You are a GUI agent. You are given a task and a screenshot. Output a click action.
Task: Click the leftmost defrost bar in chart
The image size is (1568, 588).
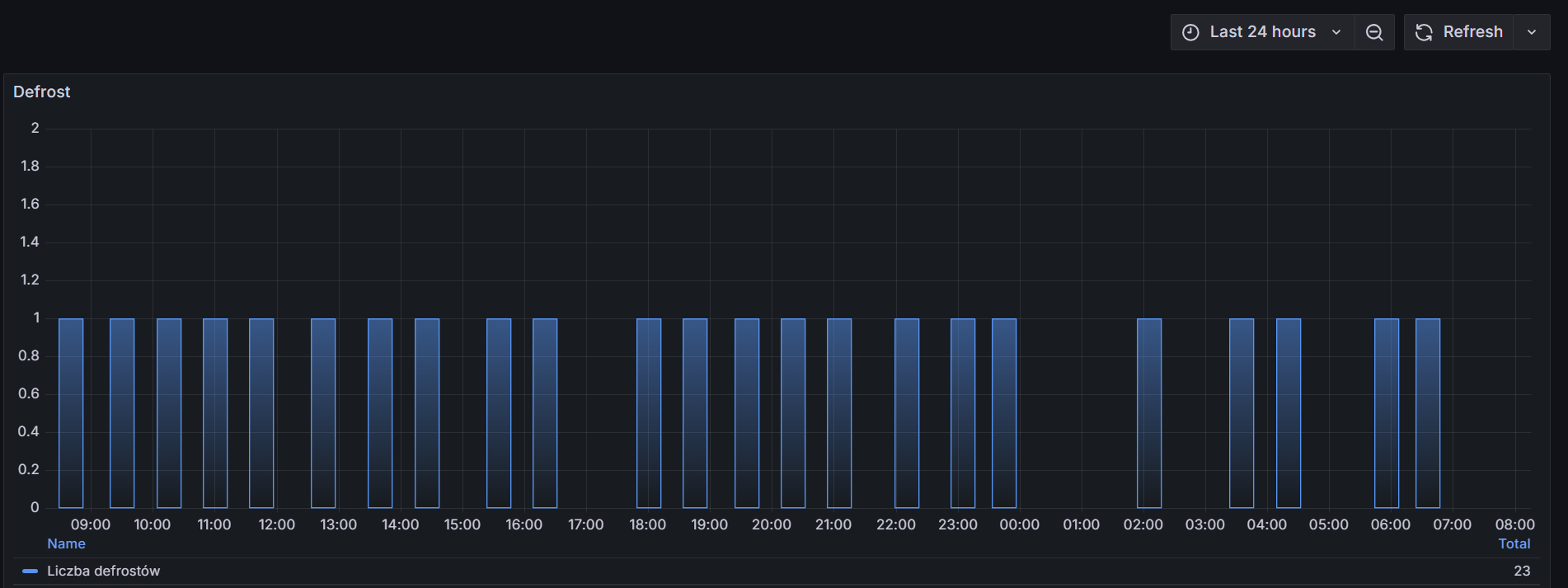[71, 412]
